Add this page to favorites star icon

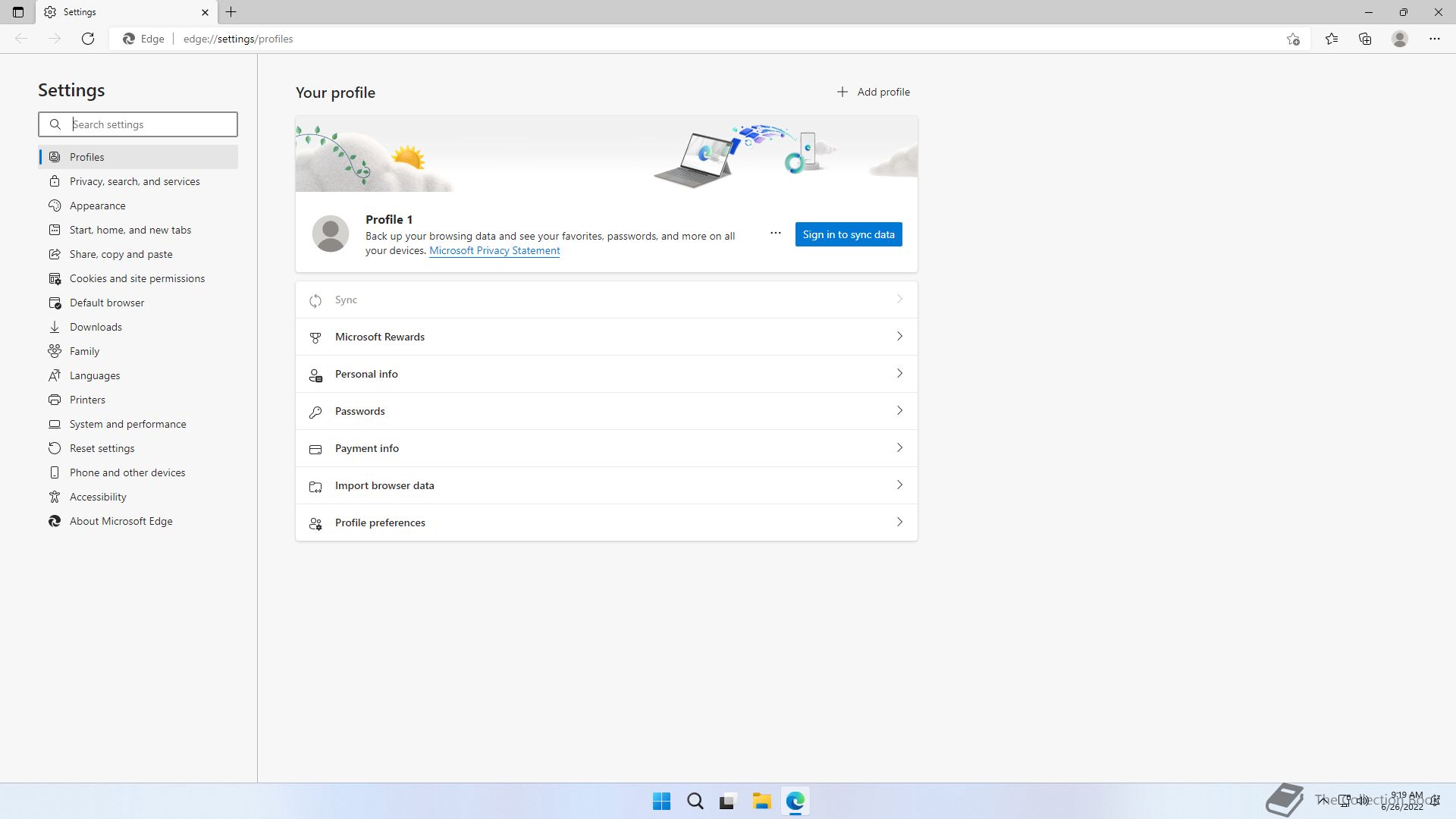pyautogui.click(x=1293, y=39)
